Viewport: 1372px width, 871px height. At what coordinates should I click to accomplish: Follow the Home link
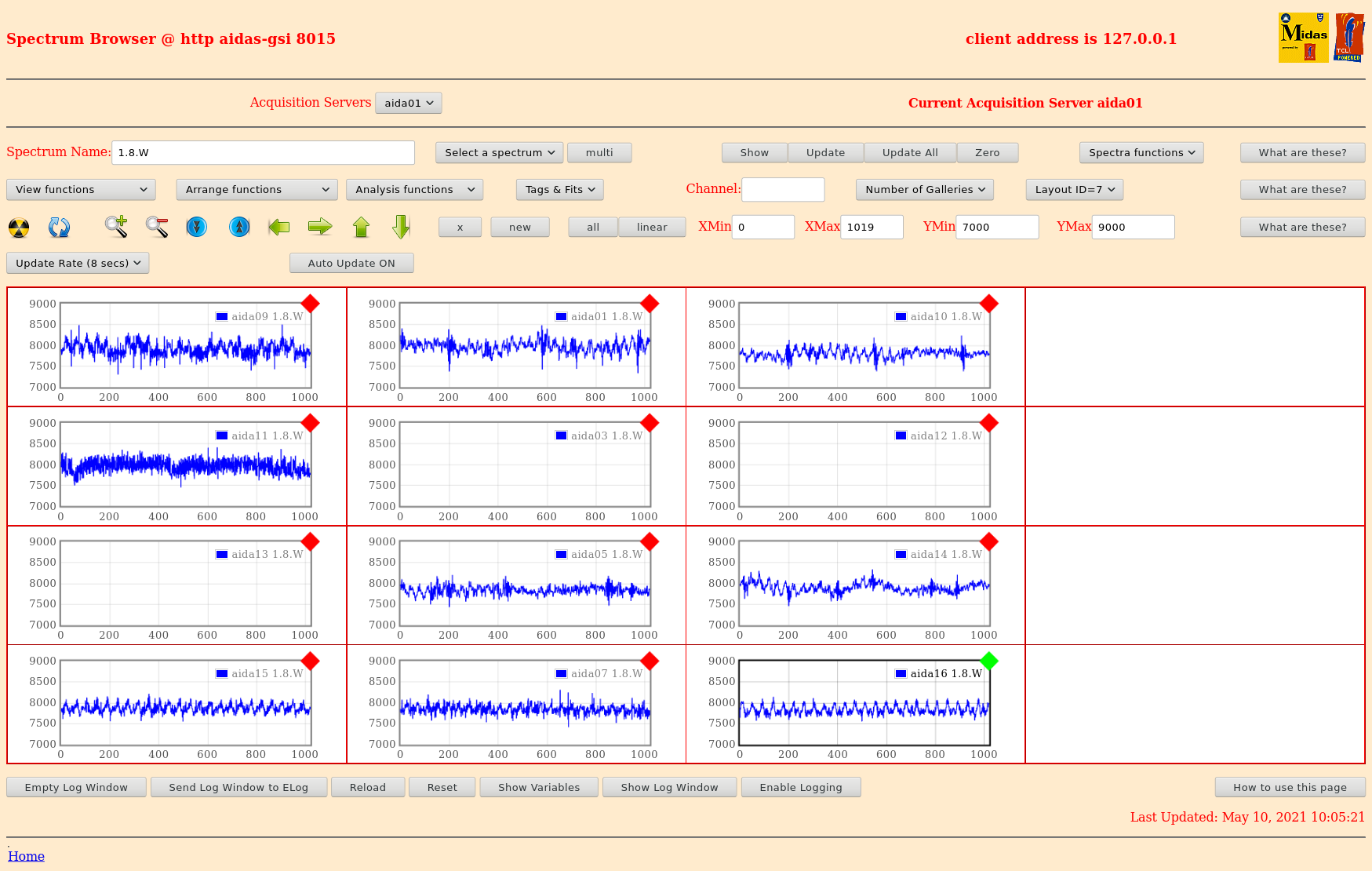tap(26, 856)
